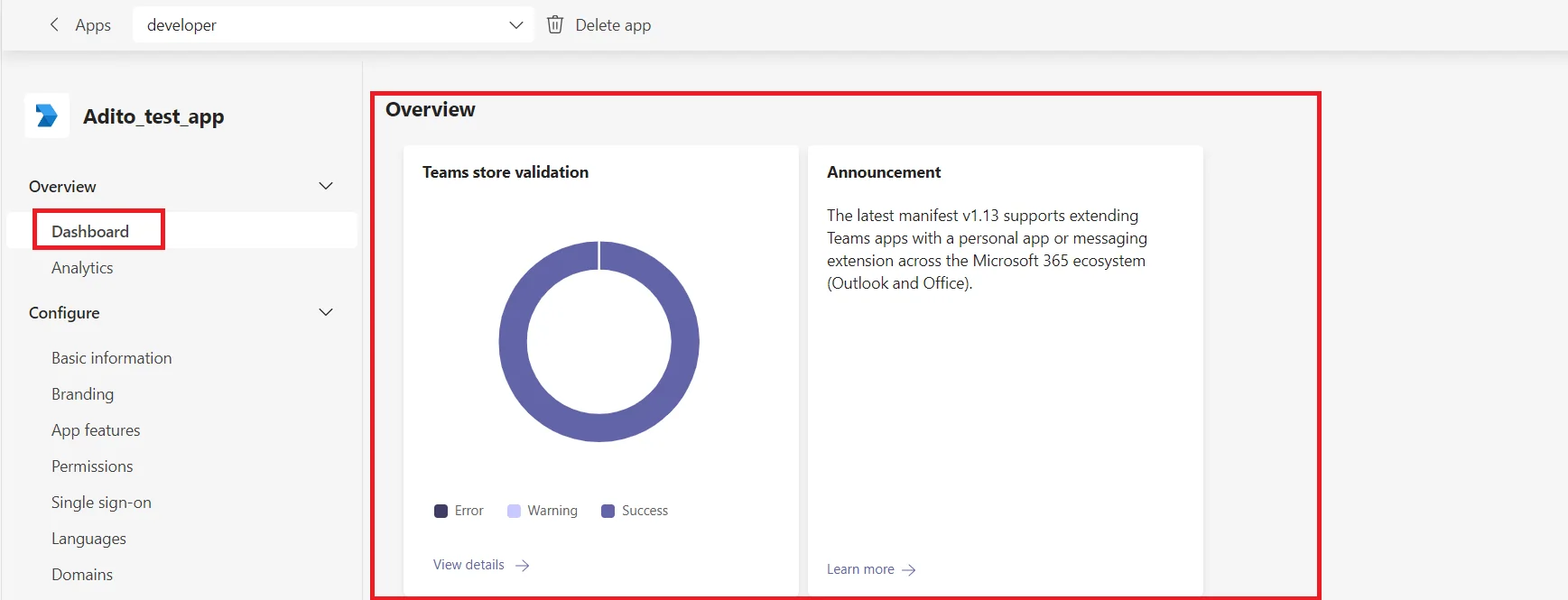Click the Overview page heading

point(430,109)
